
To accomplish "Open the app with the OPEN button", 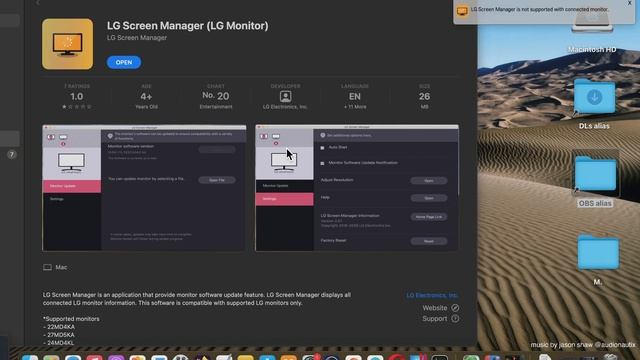I will point(124,62).
